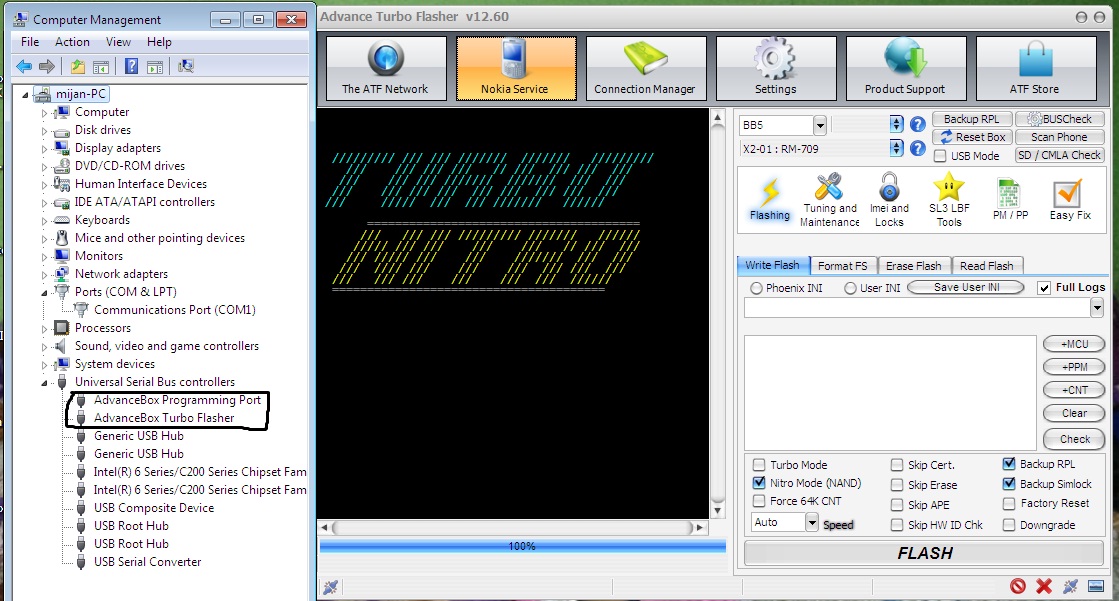Viewport: 1119px width, 601px height.
Task: Open SL3 LBF Tools
Action: tap(949, 200)
